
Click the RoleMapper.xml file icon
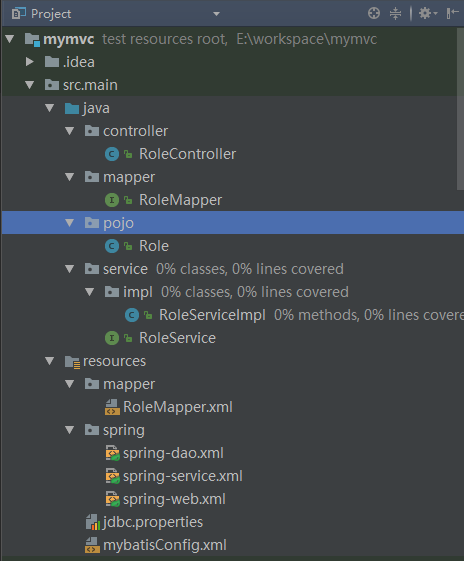coord(112,407)
